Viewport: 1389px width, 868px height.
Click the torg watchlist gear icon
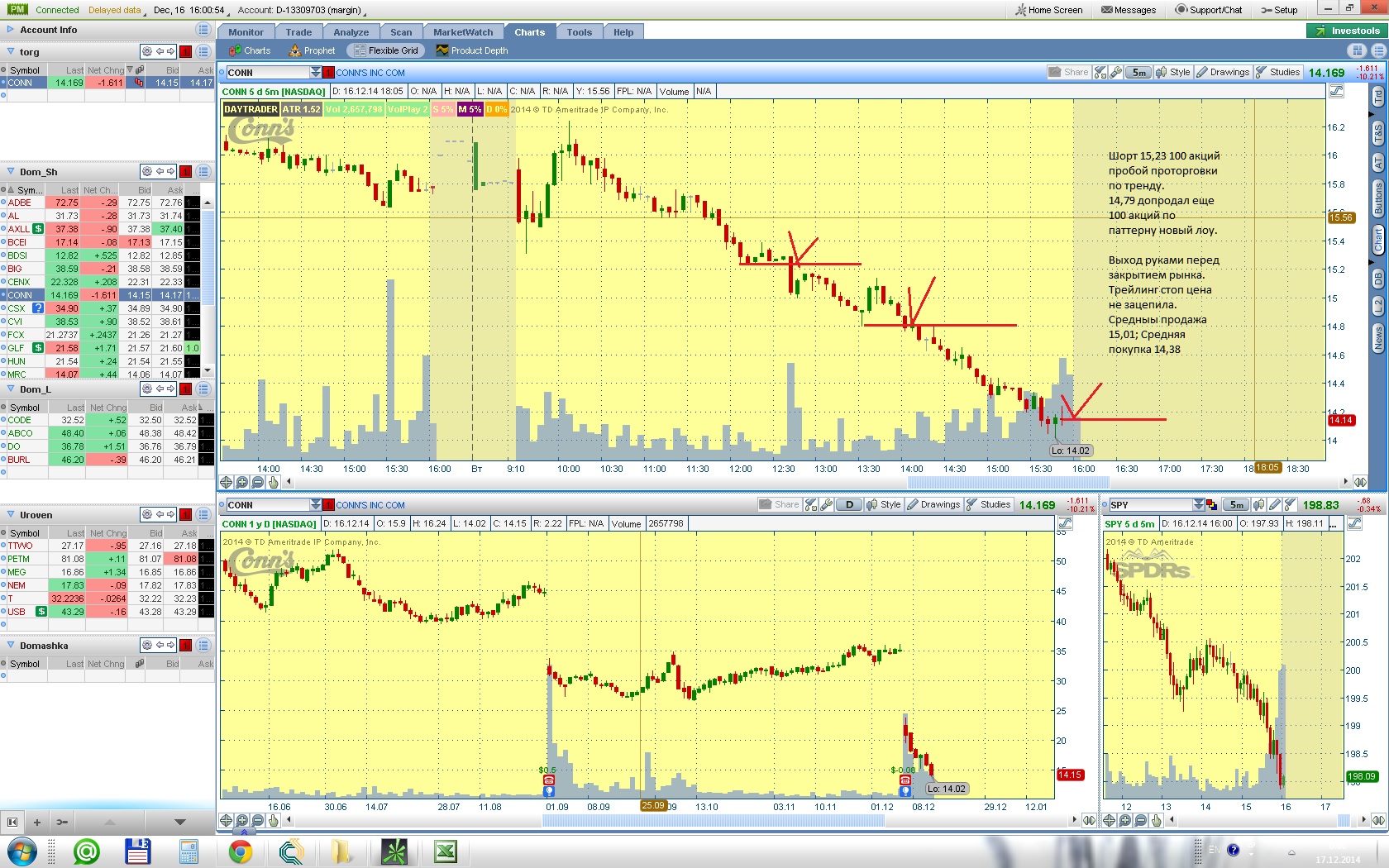point(147,51)
